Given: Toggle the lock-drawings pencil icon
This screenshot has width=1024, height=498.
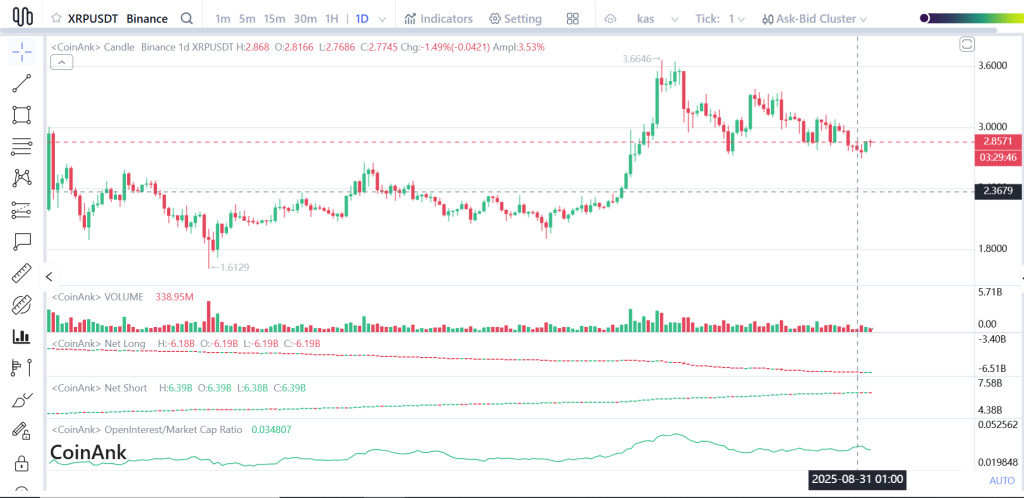Looking at the screenshot, I should (x=22, y=431).
